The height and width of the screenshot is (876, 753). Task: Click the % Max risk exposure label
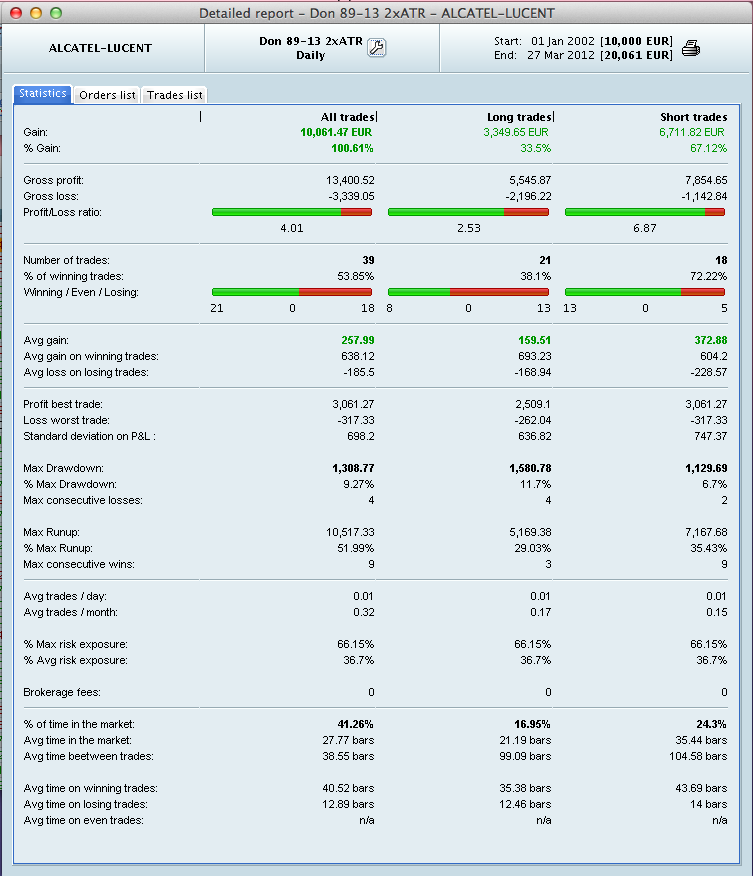[75, 645]
